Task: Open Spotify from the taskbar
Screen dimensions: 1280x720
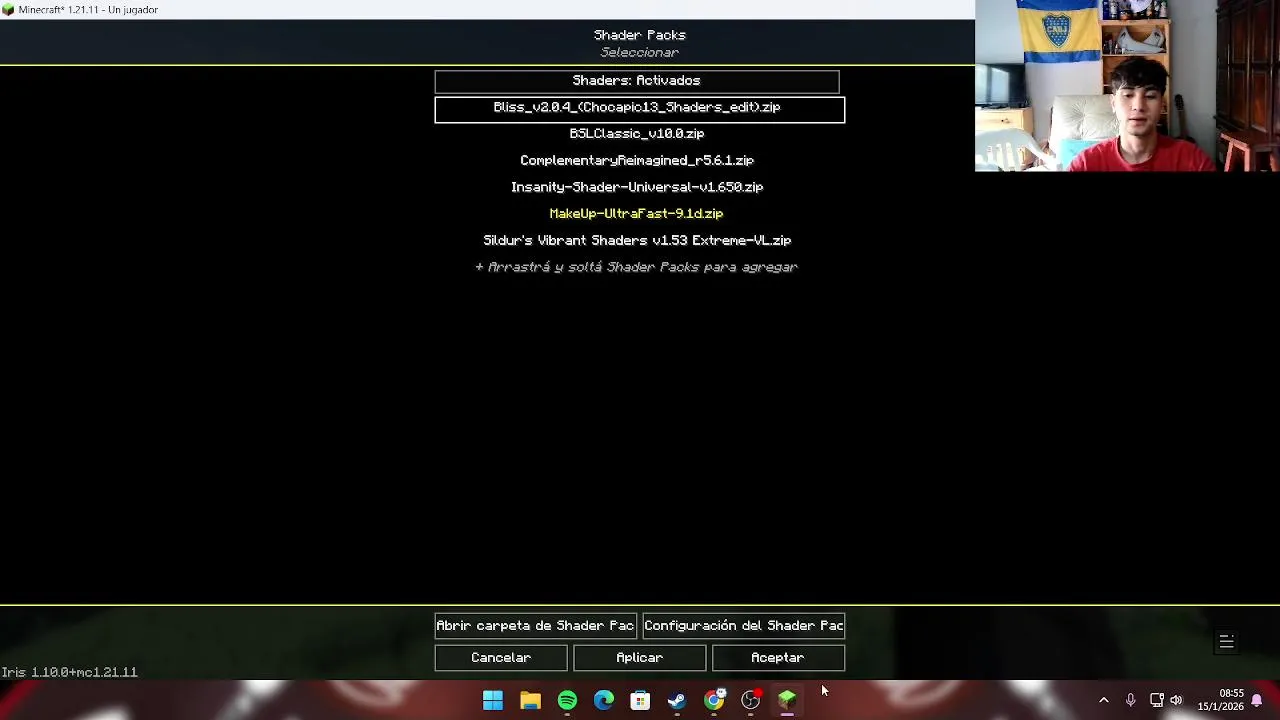Action: 567,701
